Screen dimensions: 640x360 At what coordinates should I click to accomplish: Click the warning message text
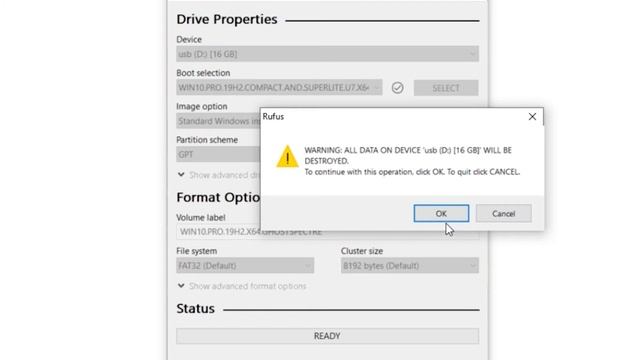tap(412, 161)
